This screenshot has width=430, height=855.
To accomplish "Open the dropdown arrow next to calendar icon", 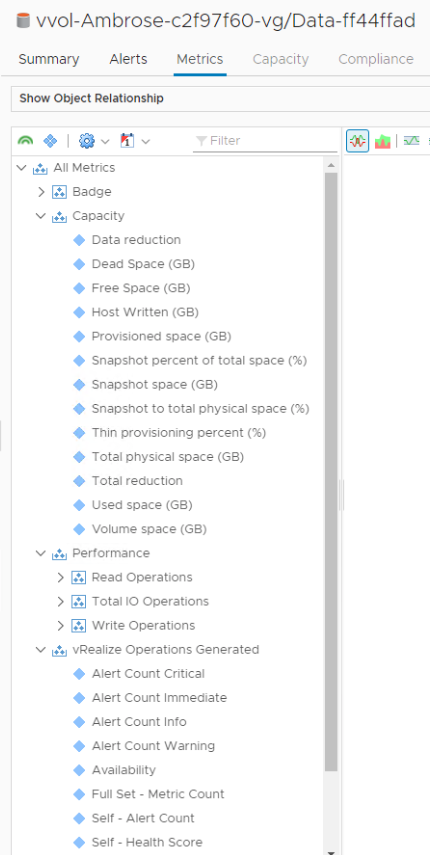I will pyautogui.click(x=146, y=142).
